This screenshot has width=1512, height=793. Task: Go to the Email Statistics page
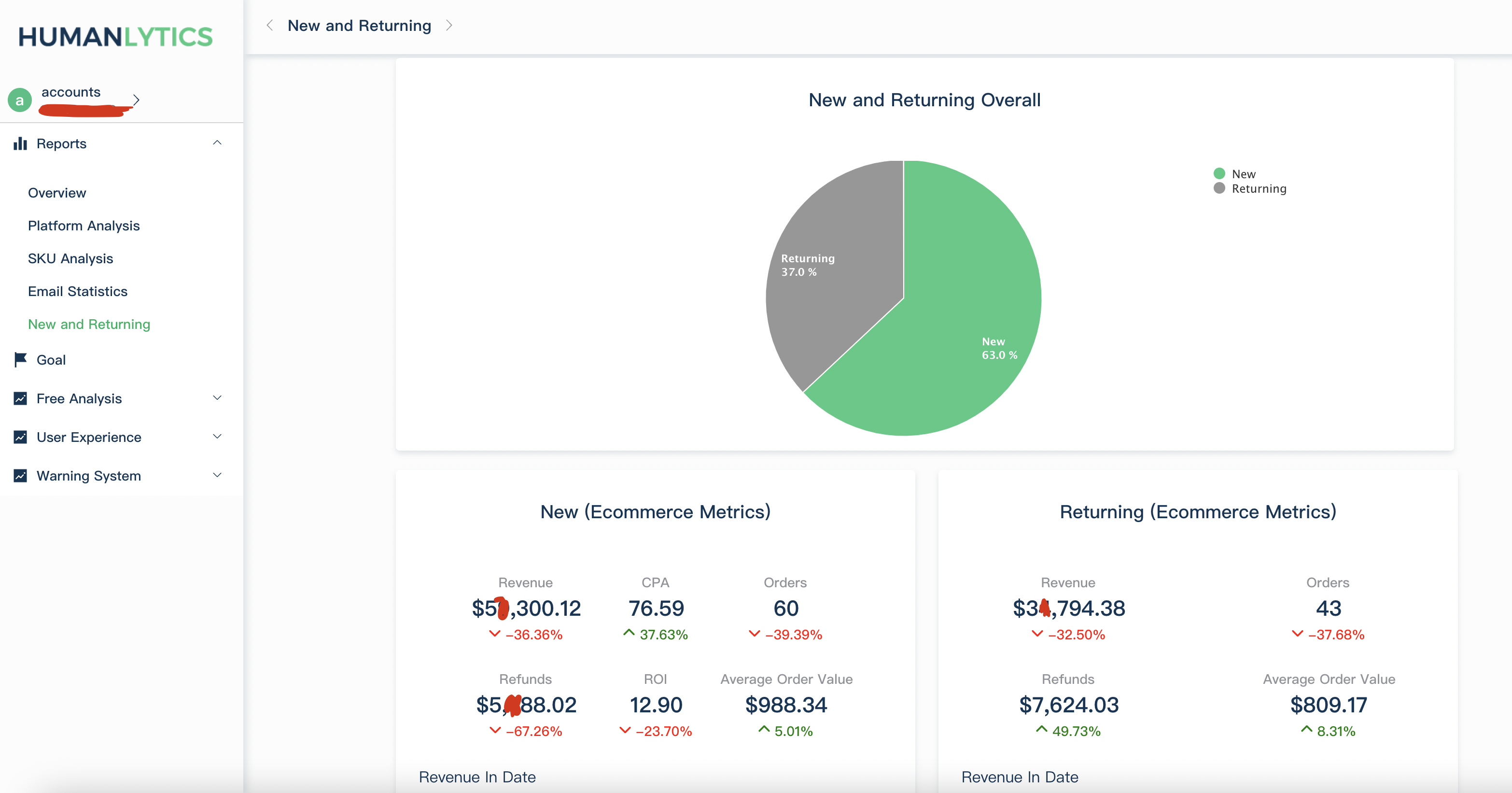click(x=77, y=292)
